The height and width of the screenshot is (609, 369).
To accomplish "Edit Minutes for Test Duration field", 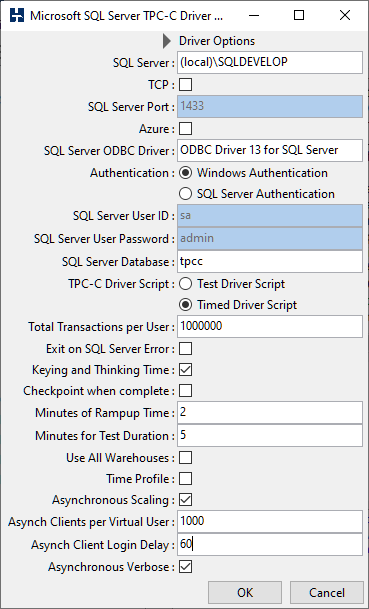I will tap(270, 435).
